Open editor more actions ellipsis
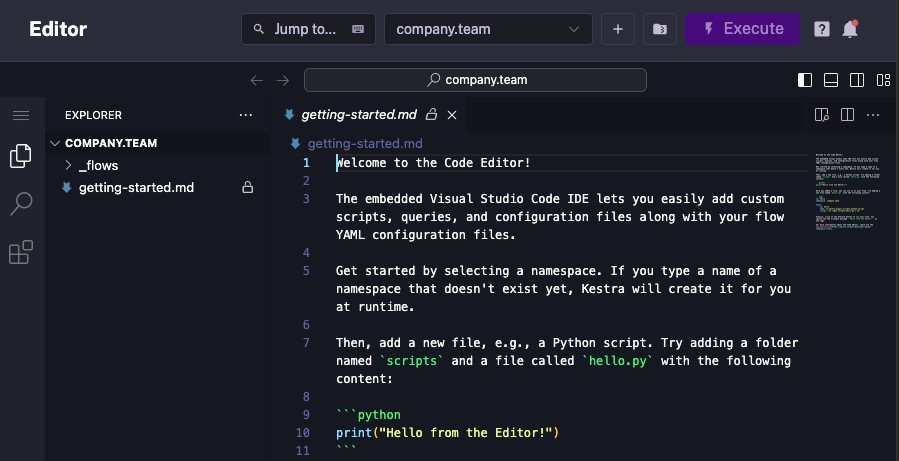 point(873,115)
